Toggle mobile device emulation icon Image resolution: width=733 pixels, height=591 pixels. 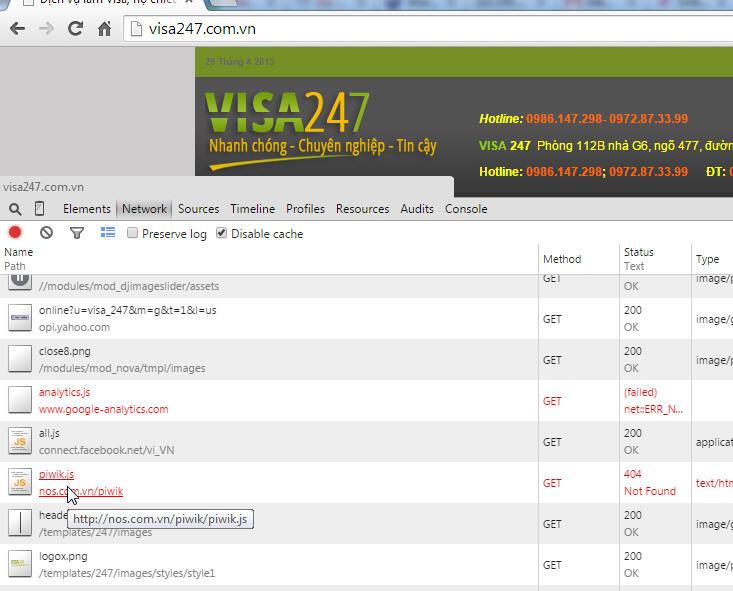40,209
